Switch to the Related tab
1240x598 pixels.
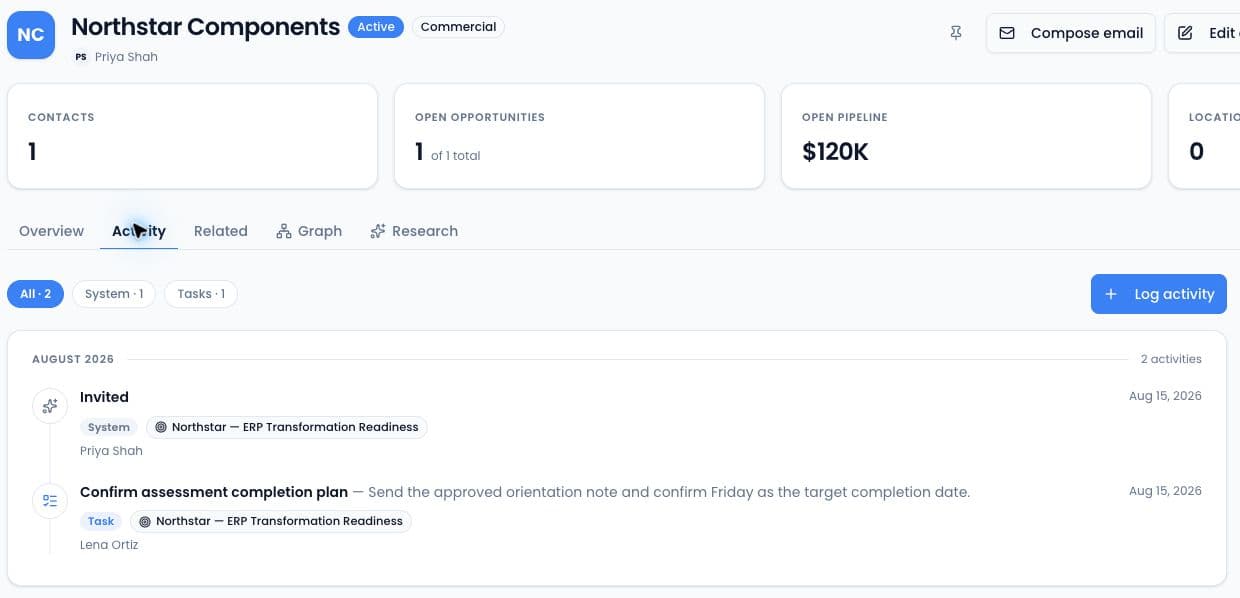221,231
